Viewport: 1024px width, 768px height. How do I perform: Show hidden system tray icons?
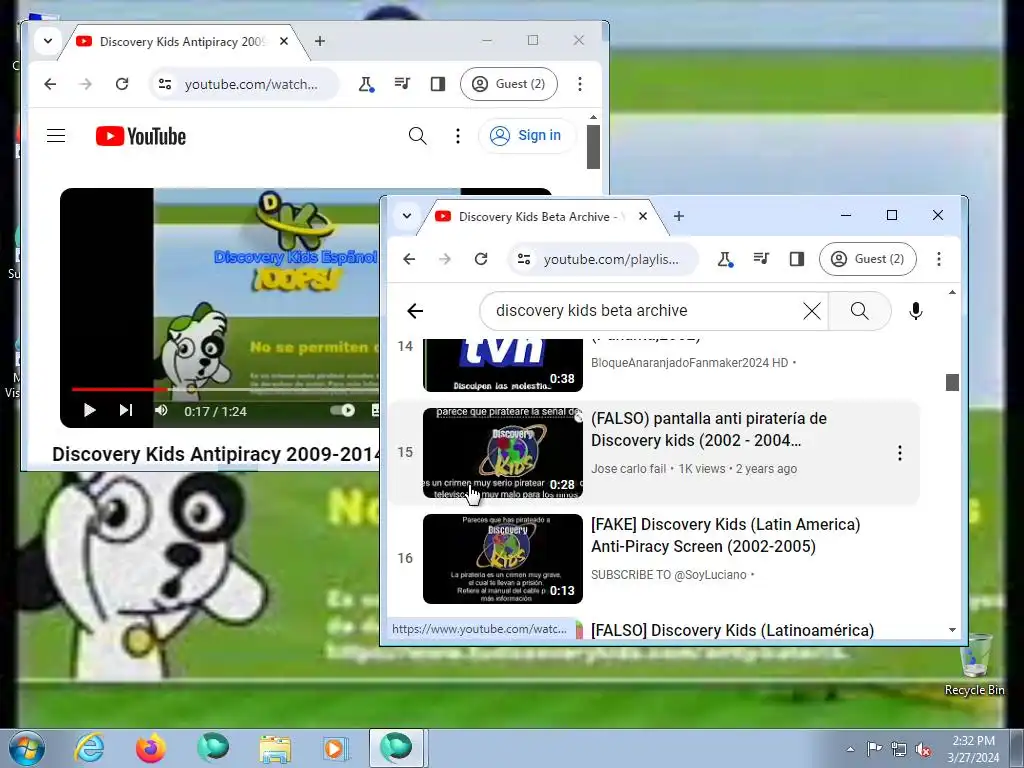(850, 749)
